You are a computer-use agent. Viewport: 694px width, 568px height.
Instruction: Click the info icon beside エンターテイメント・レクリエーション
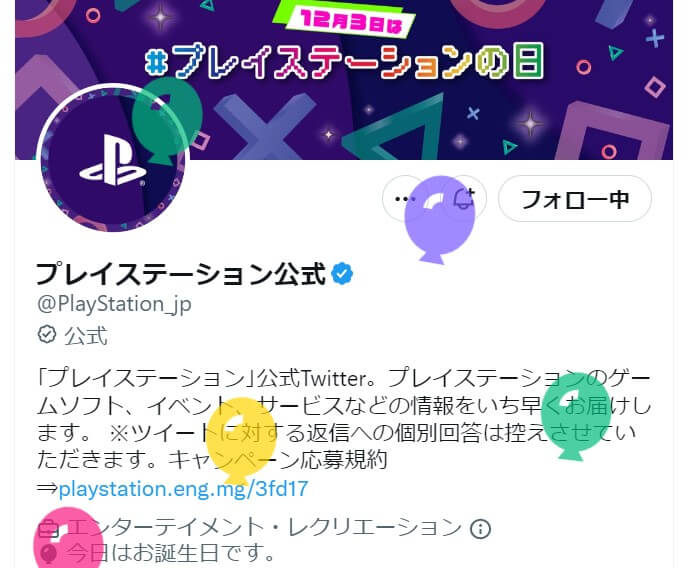click(x=480, y=528)
